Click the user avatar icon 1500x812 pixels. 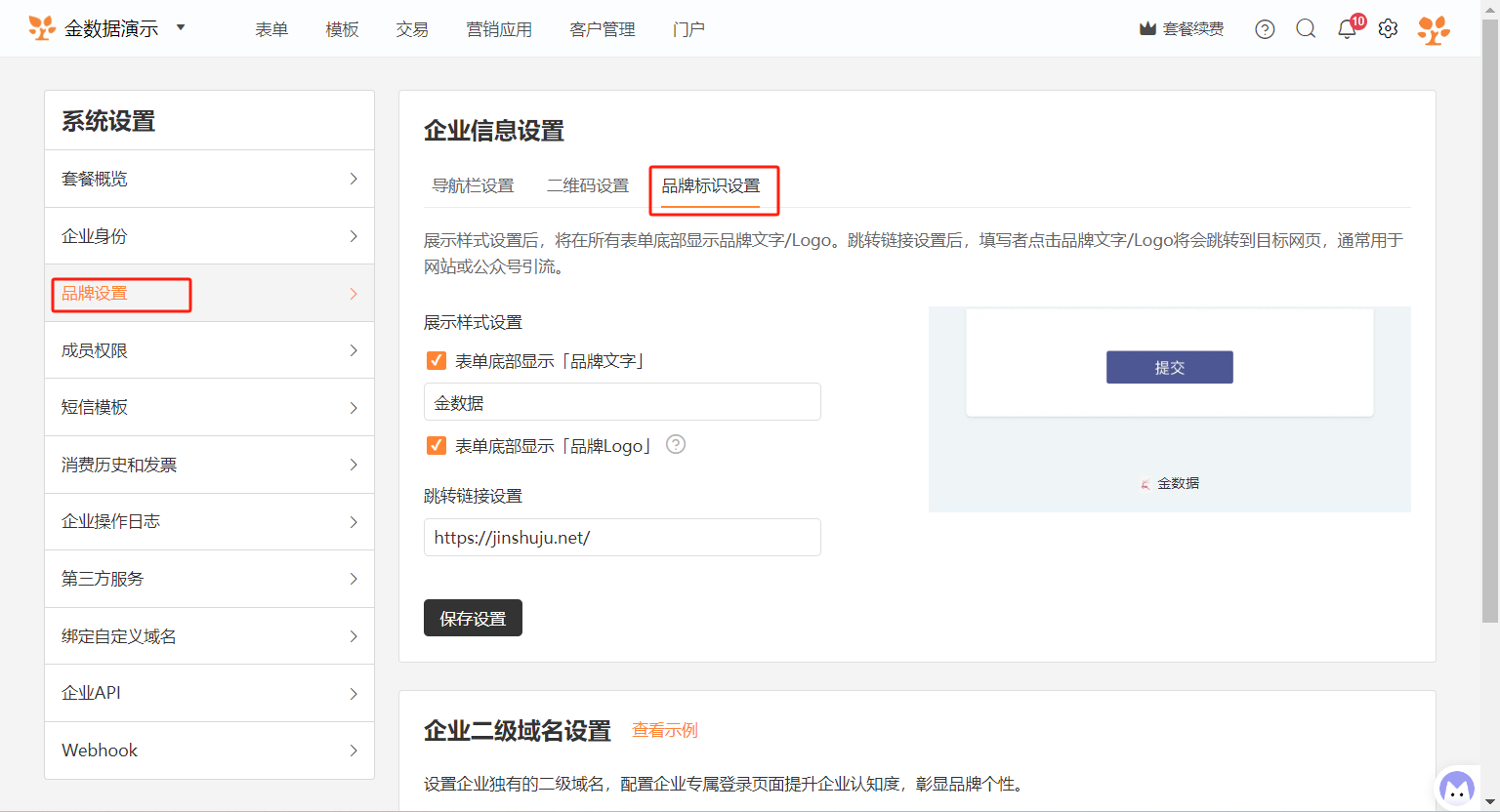coord(1434,29)
